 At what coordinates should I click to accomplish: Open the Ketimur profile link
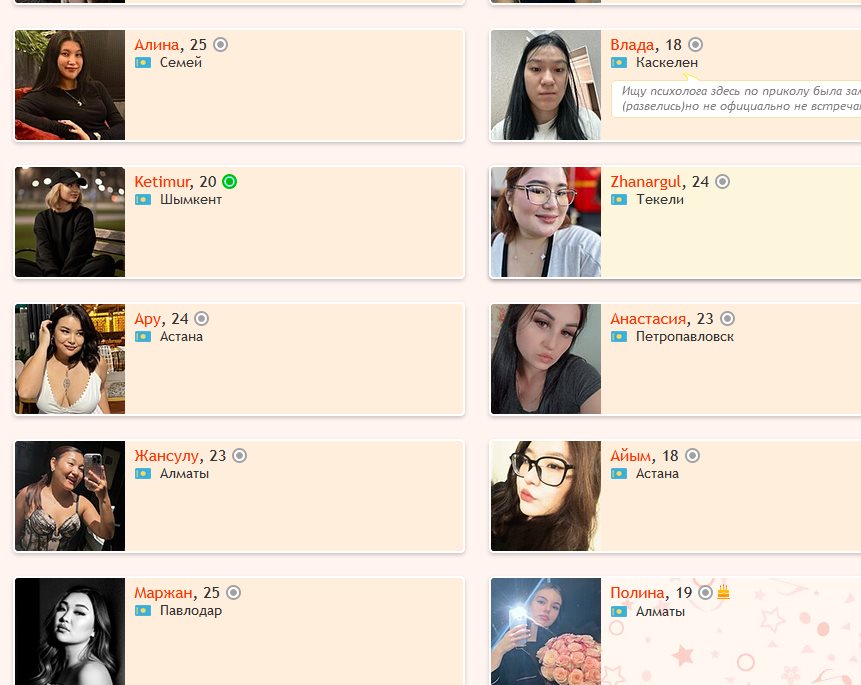(162, 181)
